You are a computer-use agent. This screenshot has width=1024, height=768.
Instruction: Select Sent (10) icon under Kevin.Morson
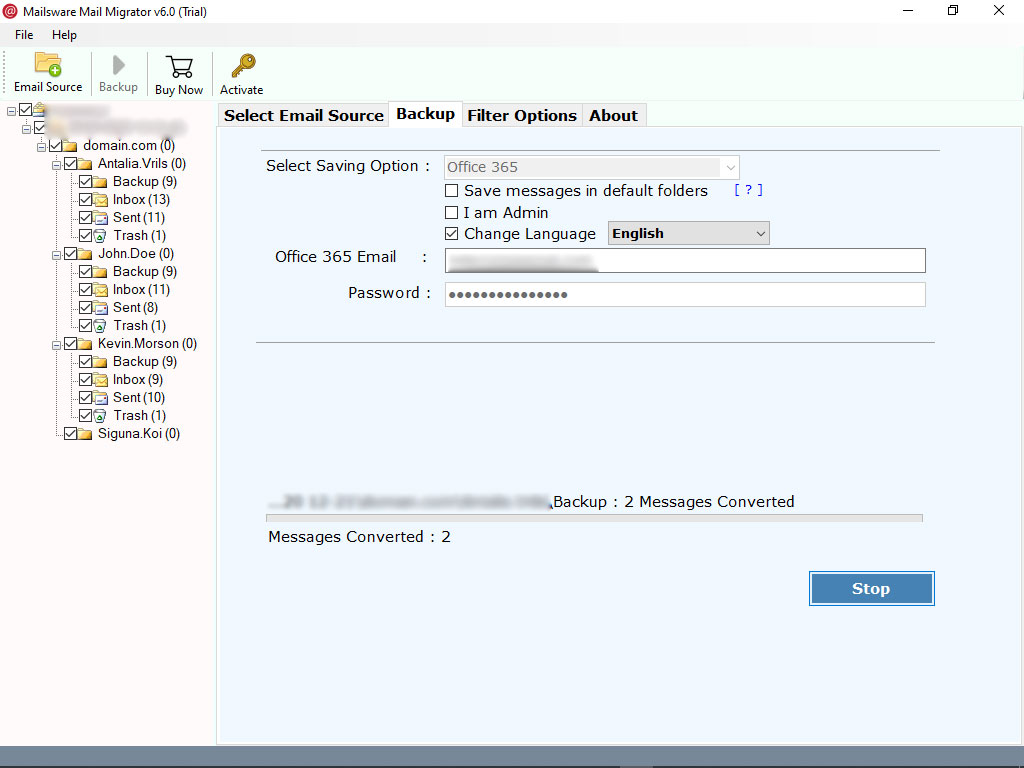tap(100, 398)
